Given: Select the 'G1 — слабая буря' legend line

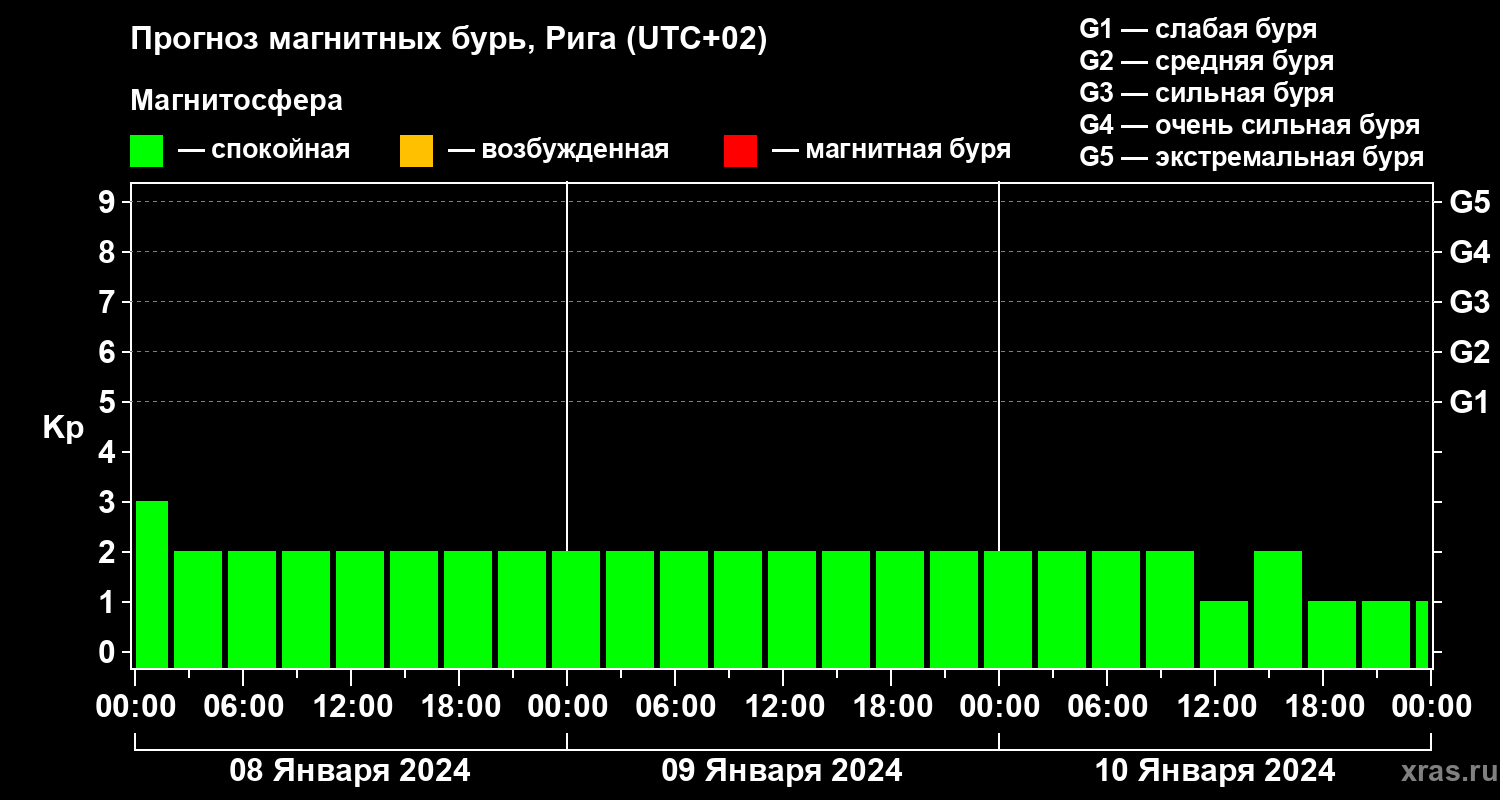Looking at the screenshot, I should 1198,29.
